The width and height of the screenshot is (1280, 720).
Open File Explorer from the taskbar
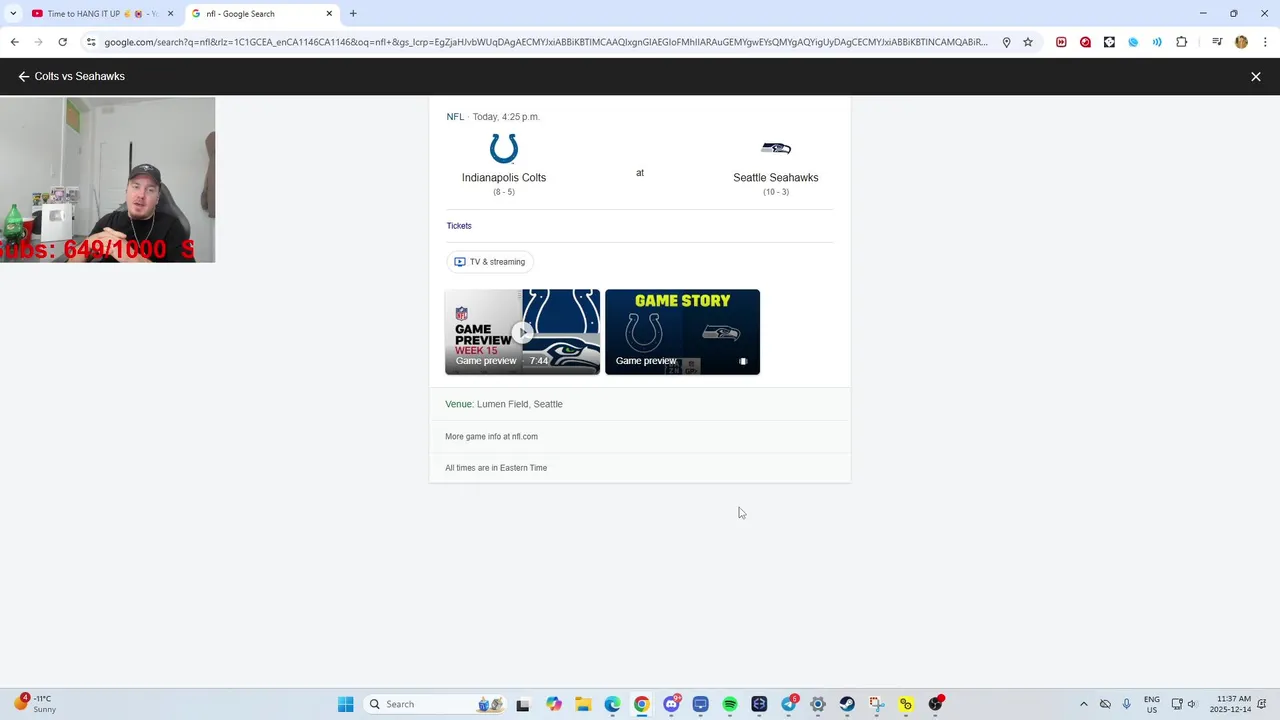[583, 704]
